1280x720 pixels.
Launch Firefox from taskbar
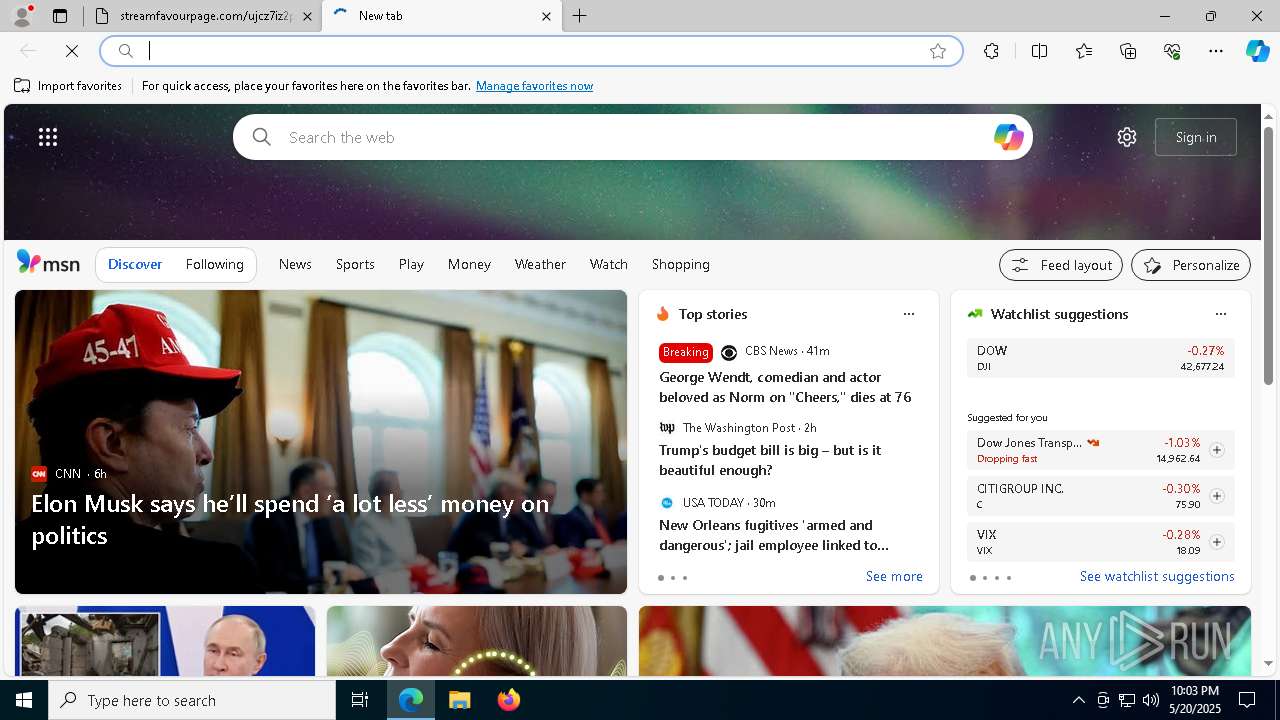pyautogui.click(x=508, y=700)
